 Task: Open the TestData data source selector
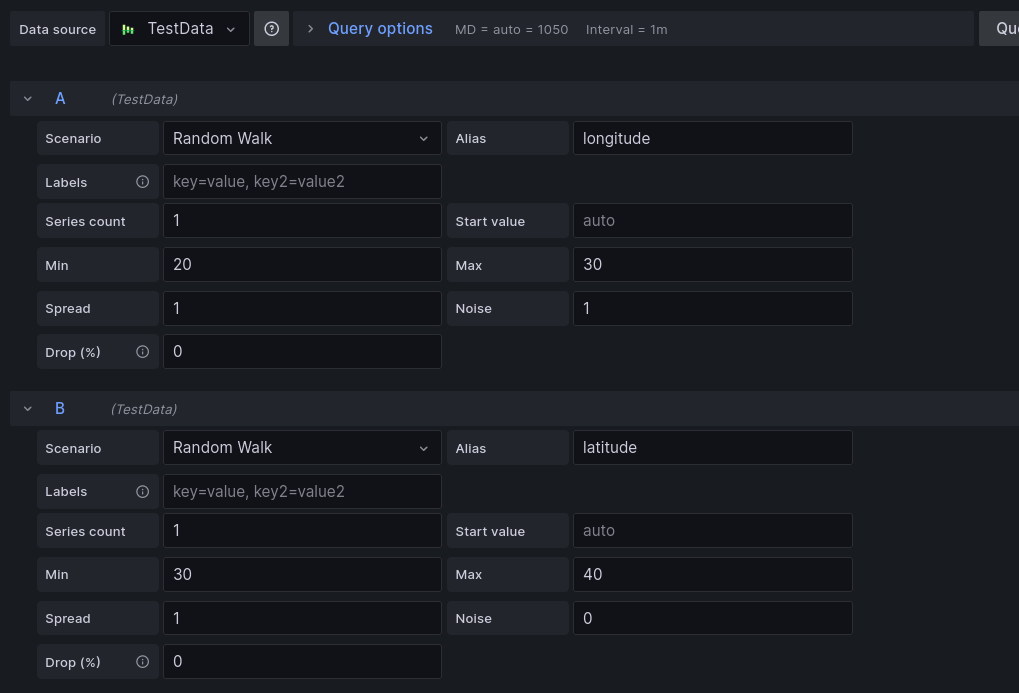(179, 29)
